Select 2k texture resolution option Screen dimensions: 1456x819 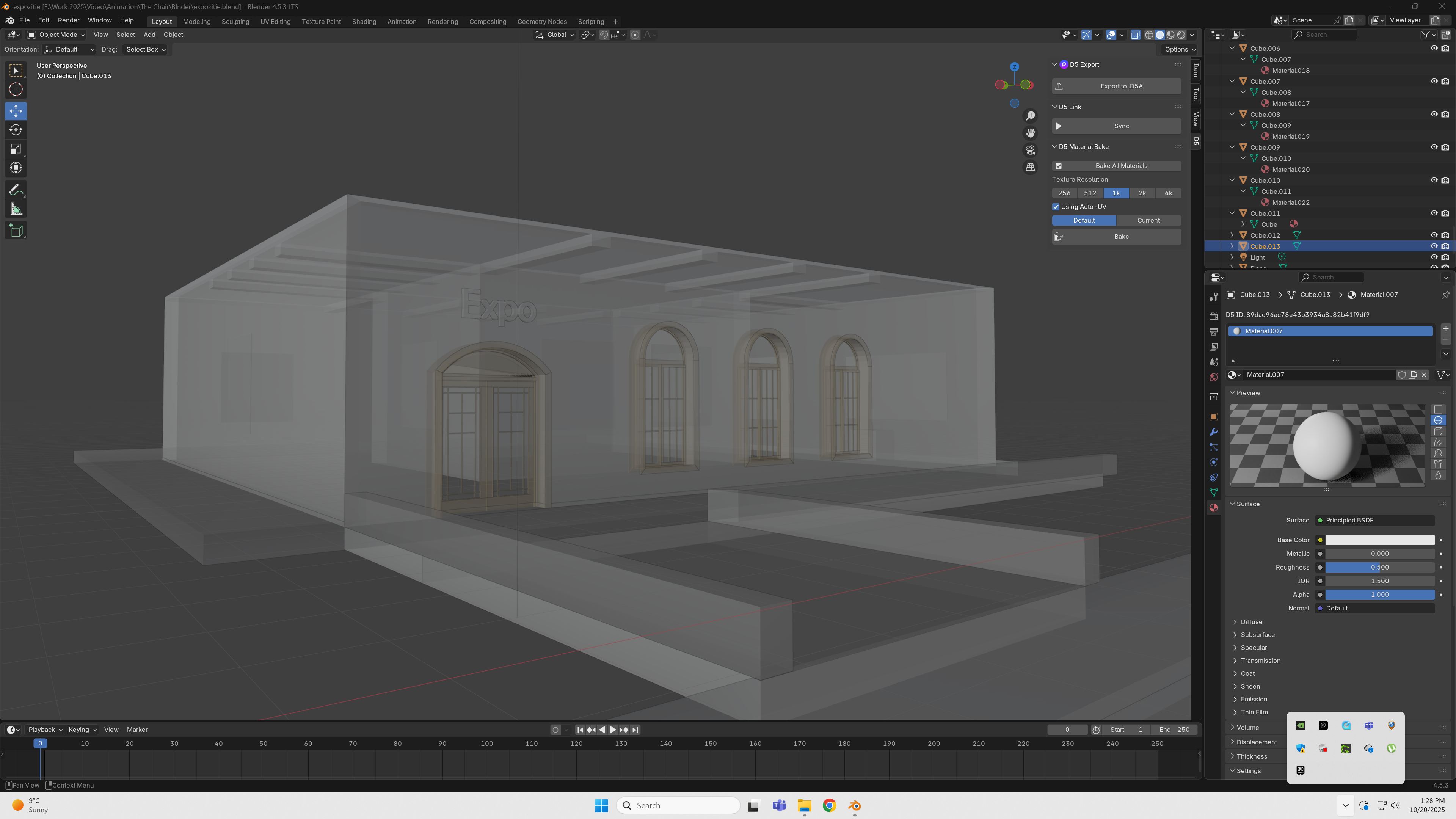pos(1142,193)
